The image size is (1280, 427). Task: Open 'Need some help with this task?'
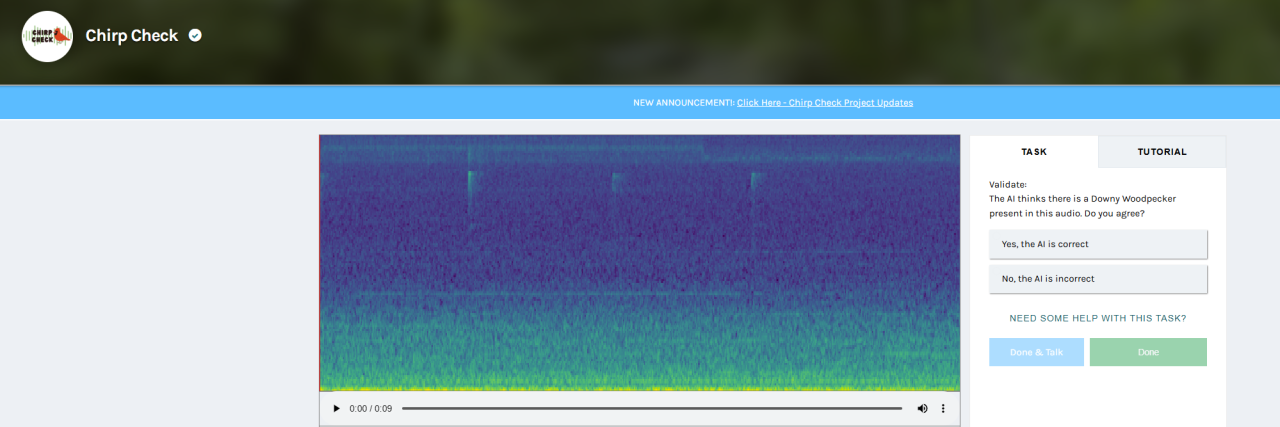(1098, 318)
